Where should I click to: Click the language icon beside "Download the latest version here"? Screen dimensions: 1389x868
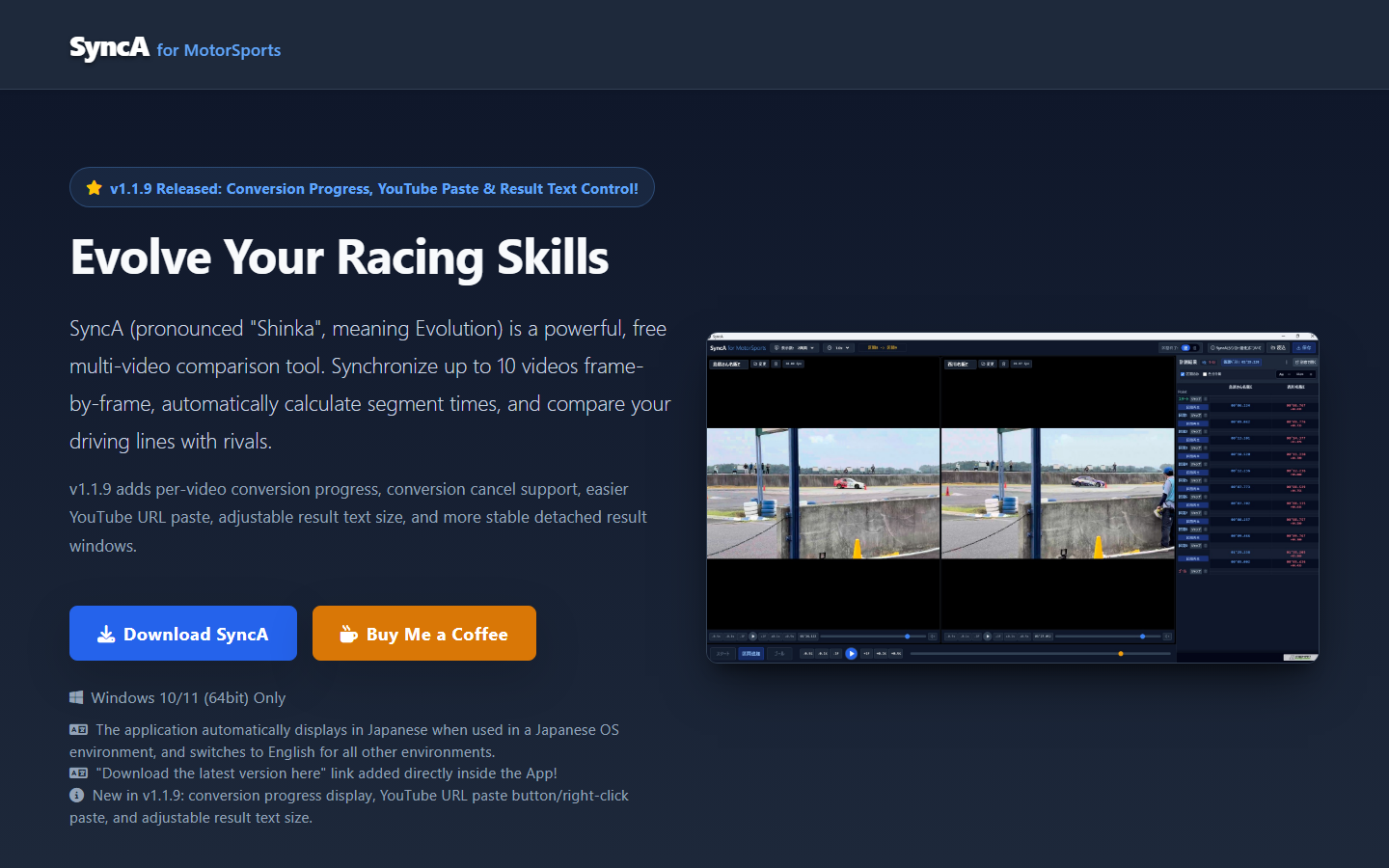(x=78, y=773)
